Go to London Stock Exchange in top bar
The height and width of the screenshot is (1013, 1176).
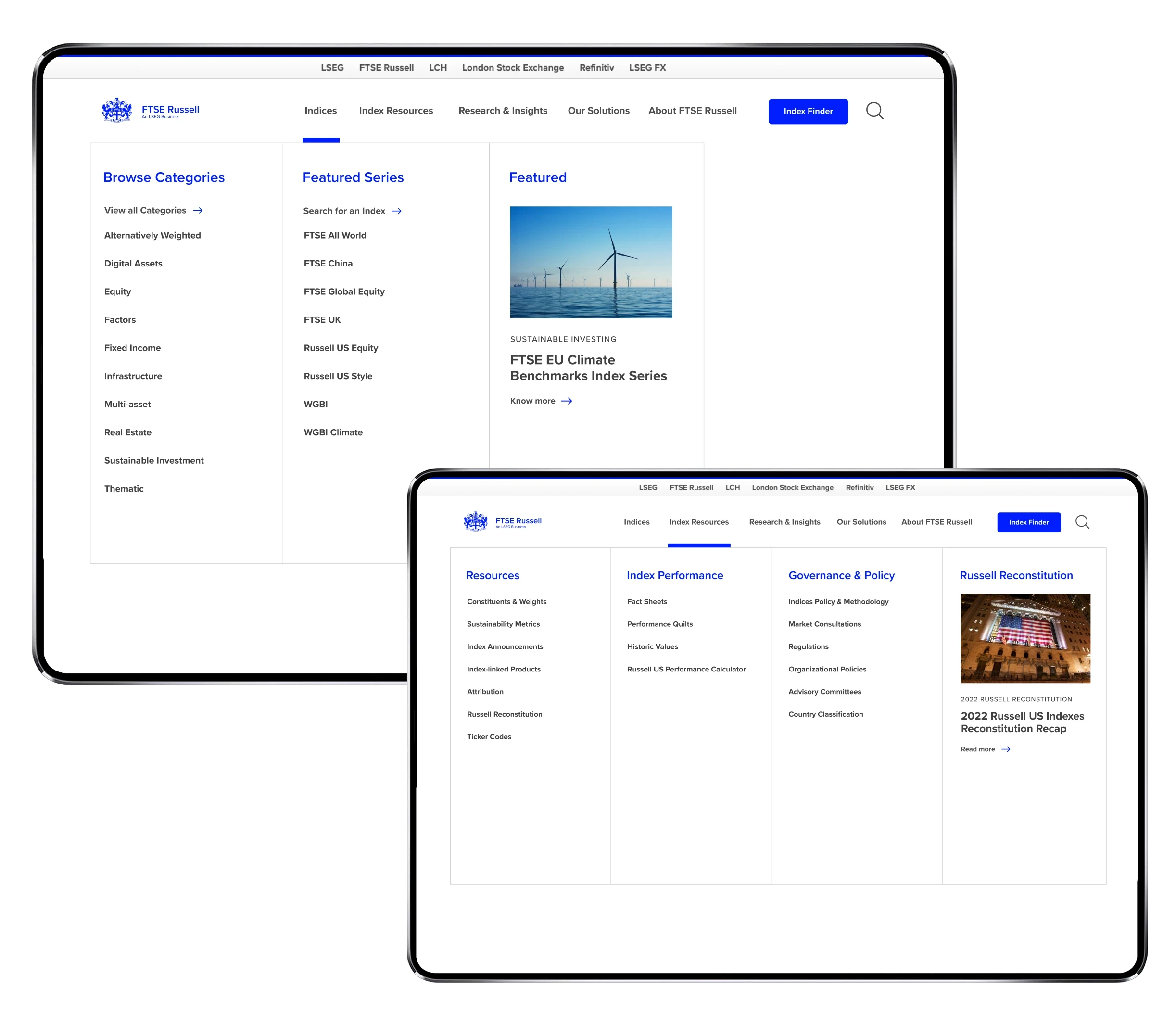tap(513, 67)
